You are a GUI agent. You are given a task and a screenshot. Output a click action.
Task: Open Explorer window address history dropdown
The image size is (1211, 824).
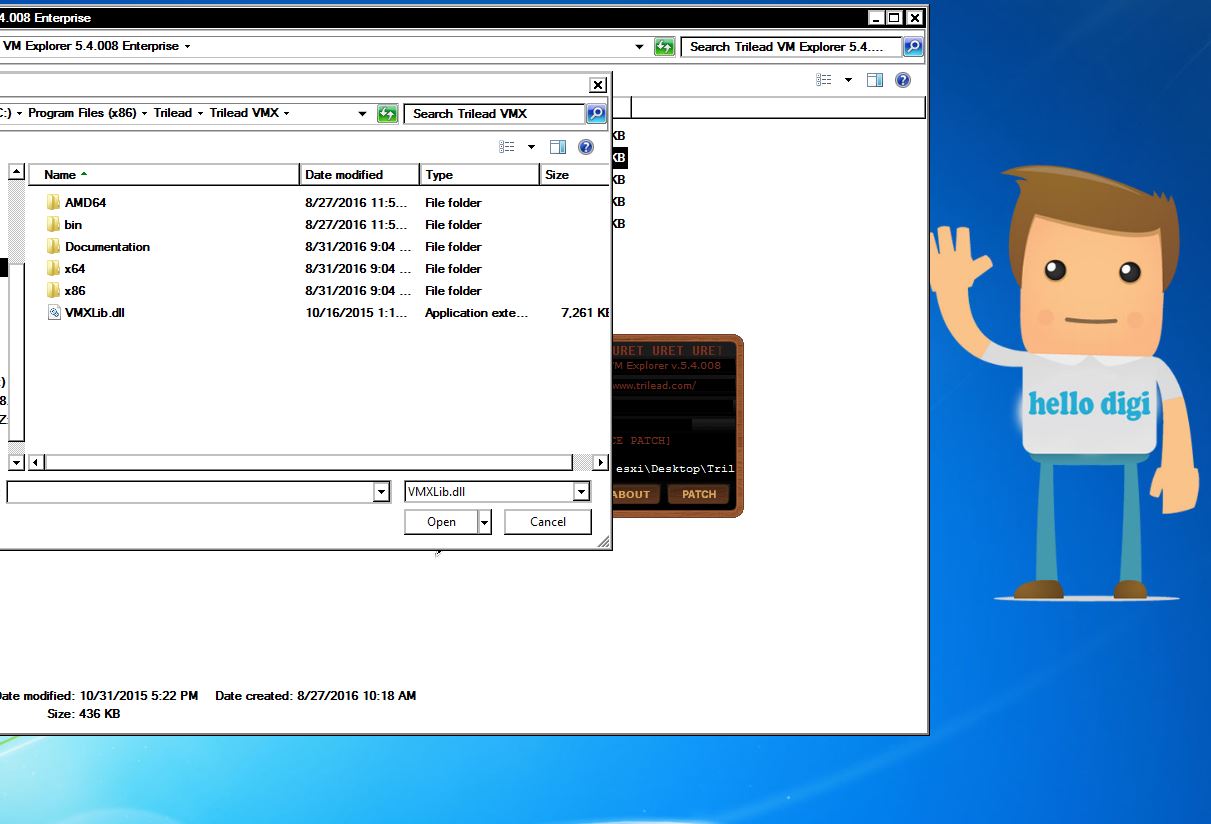(640, 47)
